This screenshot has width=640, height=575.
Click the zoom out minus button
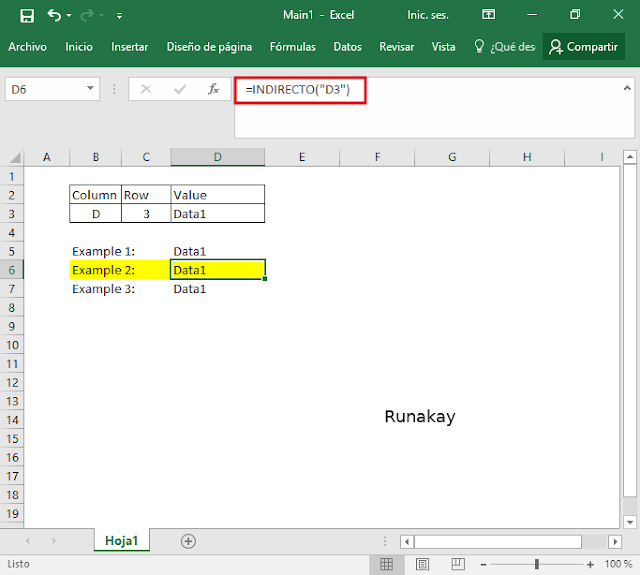point(483,564)
